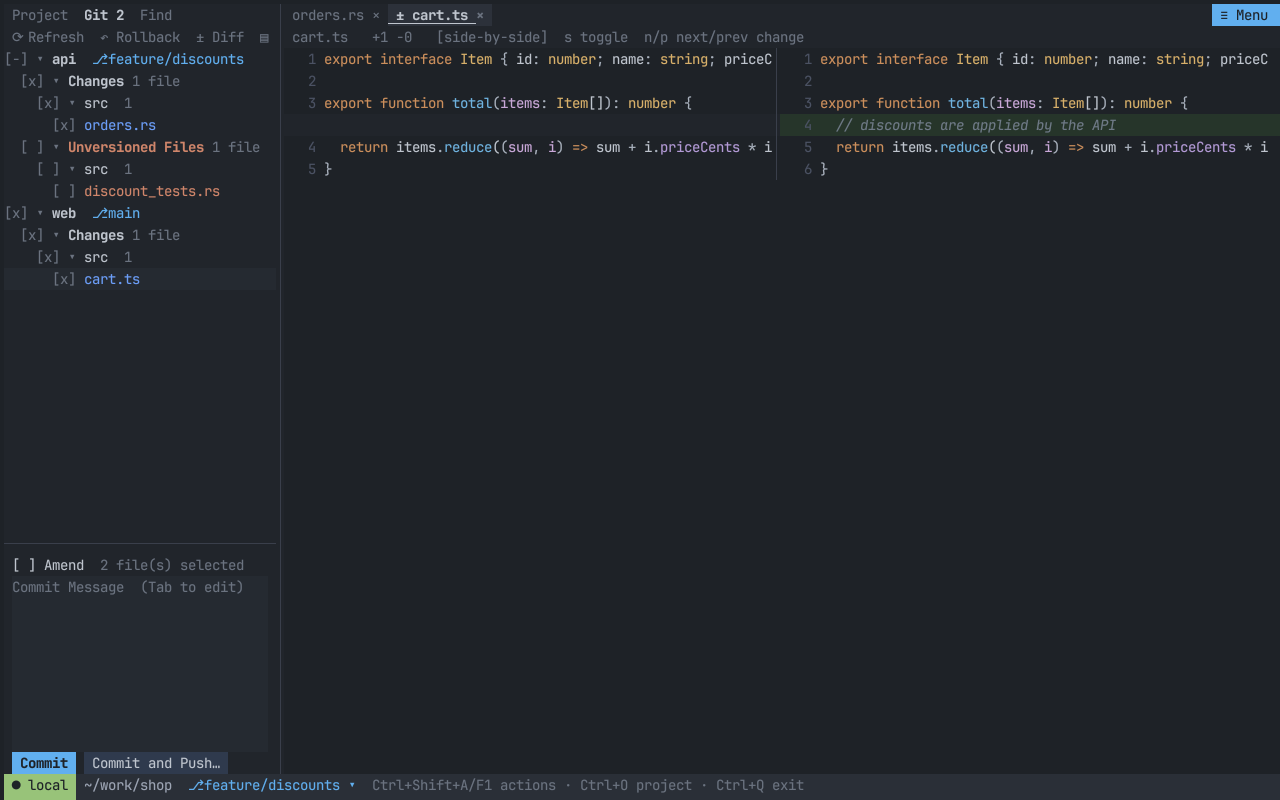1280x800 pixels.
Task: Click the main branch label beside web
Action: (x=116, y=213)
